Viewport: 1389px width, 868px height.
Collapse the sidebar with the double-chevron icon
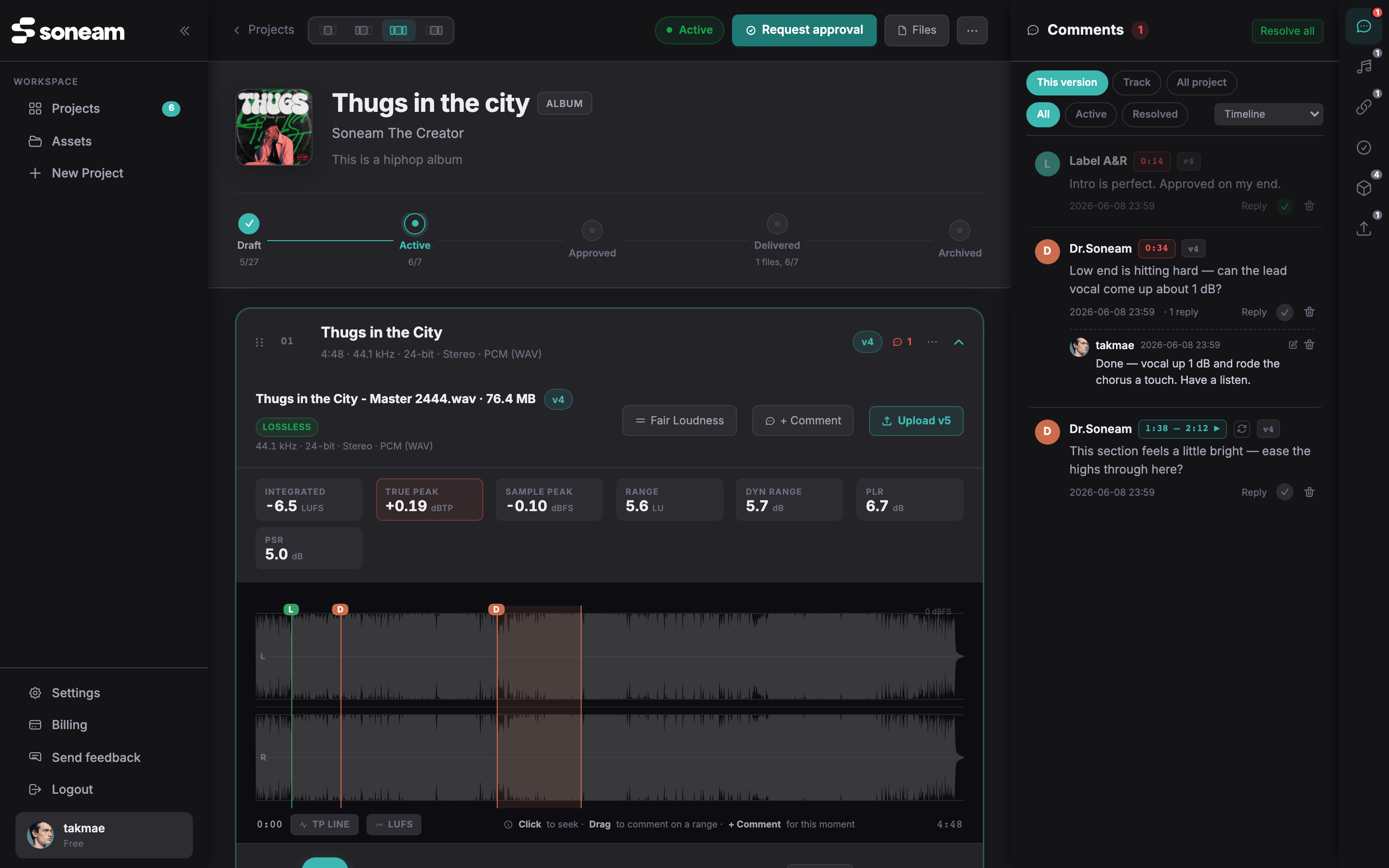pyautogui.click(x=184, y=30)
